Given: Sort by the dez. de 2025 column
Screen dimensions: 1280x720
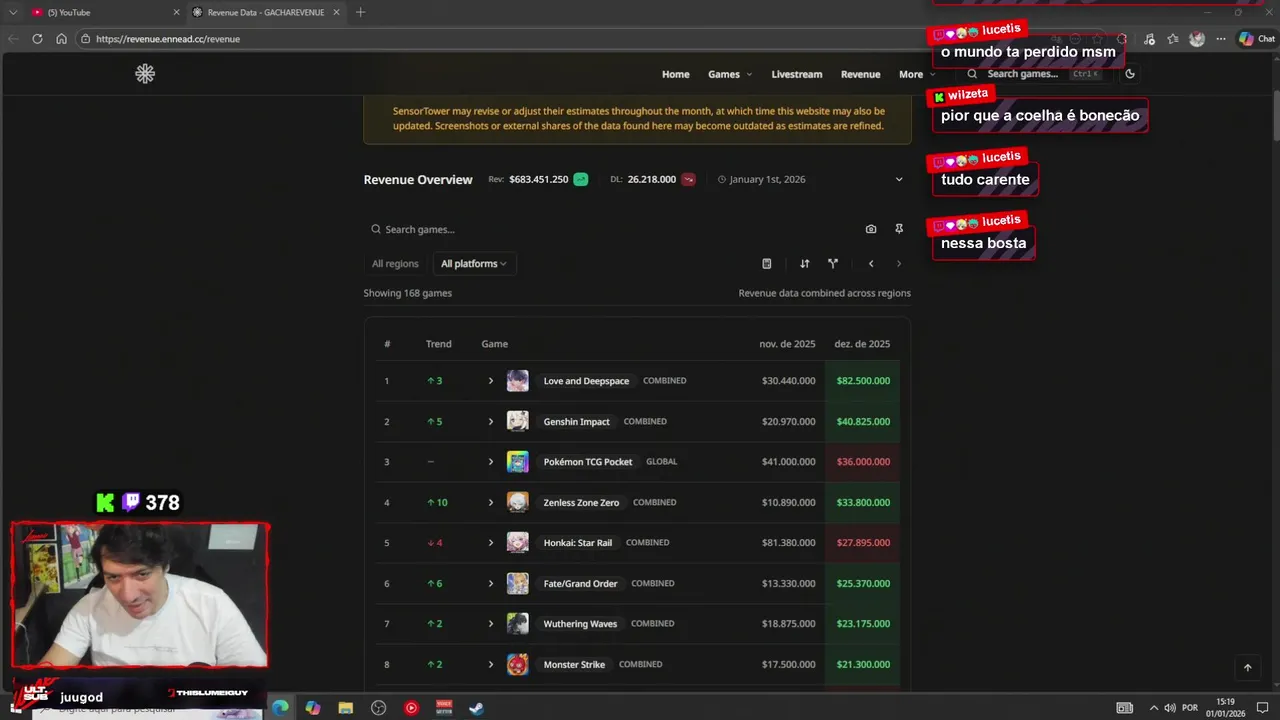Looking at the screenshot, I should (x=862, y=344).
